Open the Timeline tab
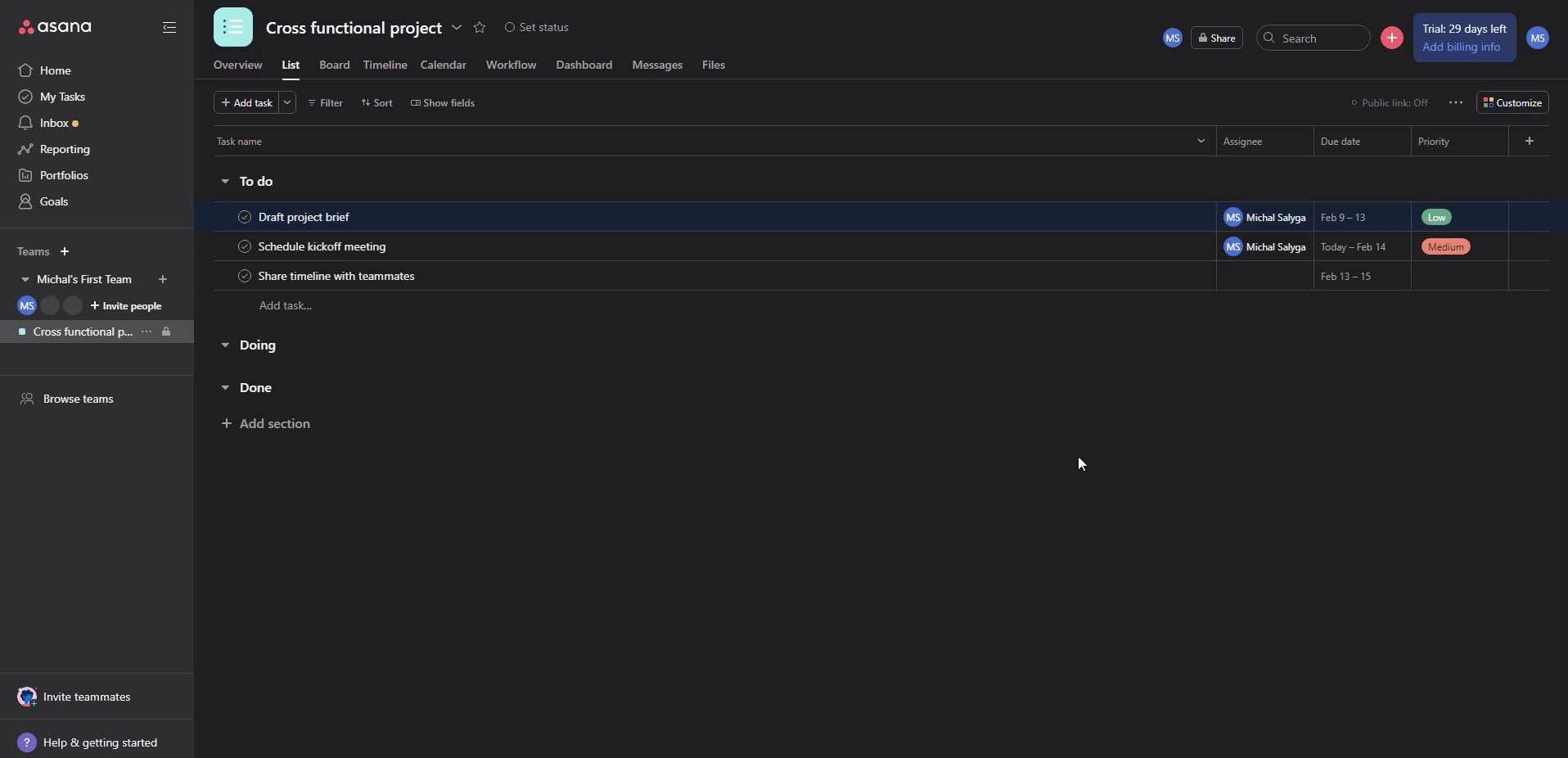1568x758 pixels. [x=385, y=65]
